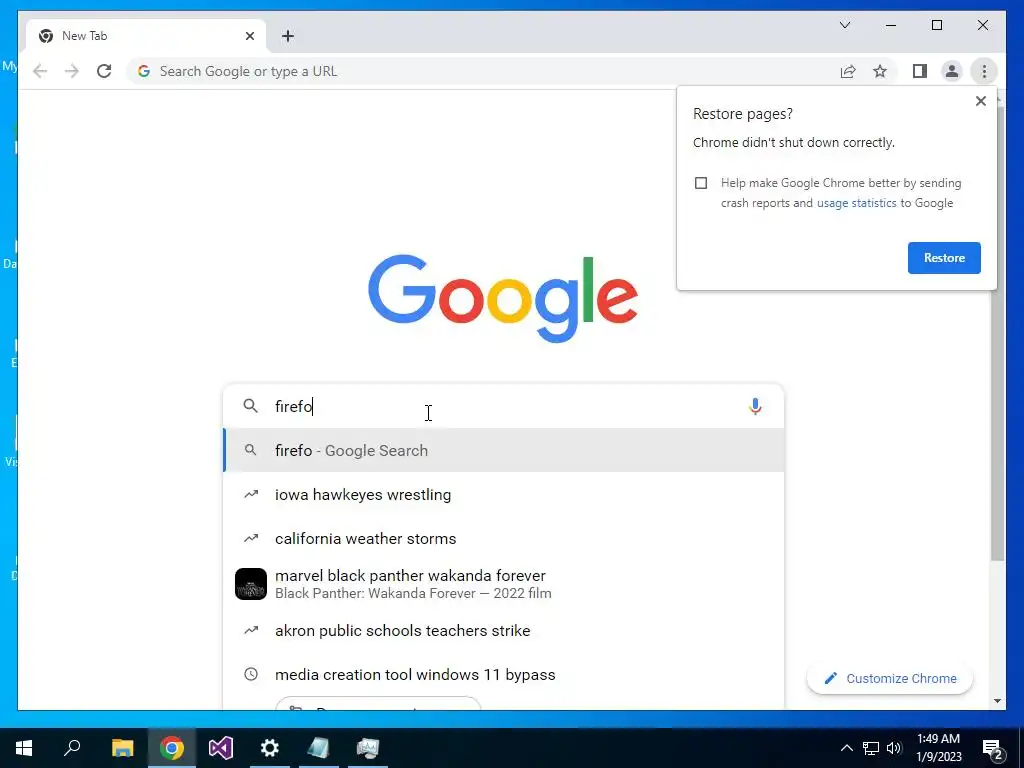Open Chrome three-dot menu
Screen dimensions: 1024x768
984,71
